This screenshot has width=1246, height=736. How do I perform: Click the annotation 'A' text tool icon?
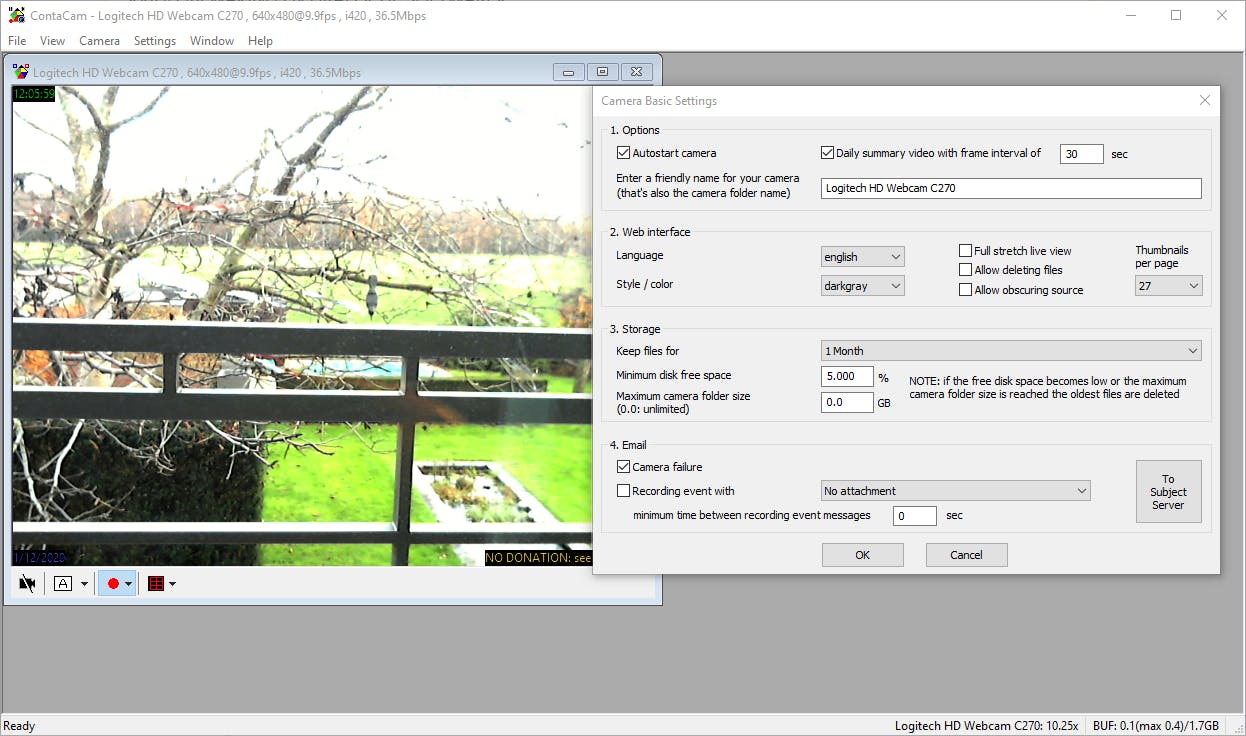click(63, 584)
